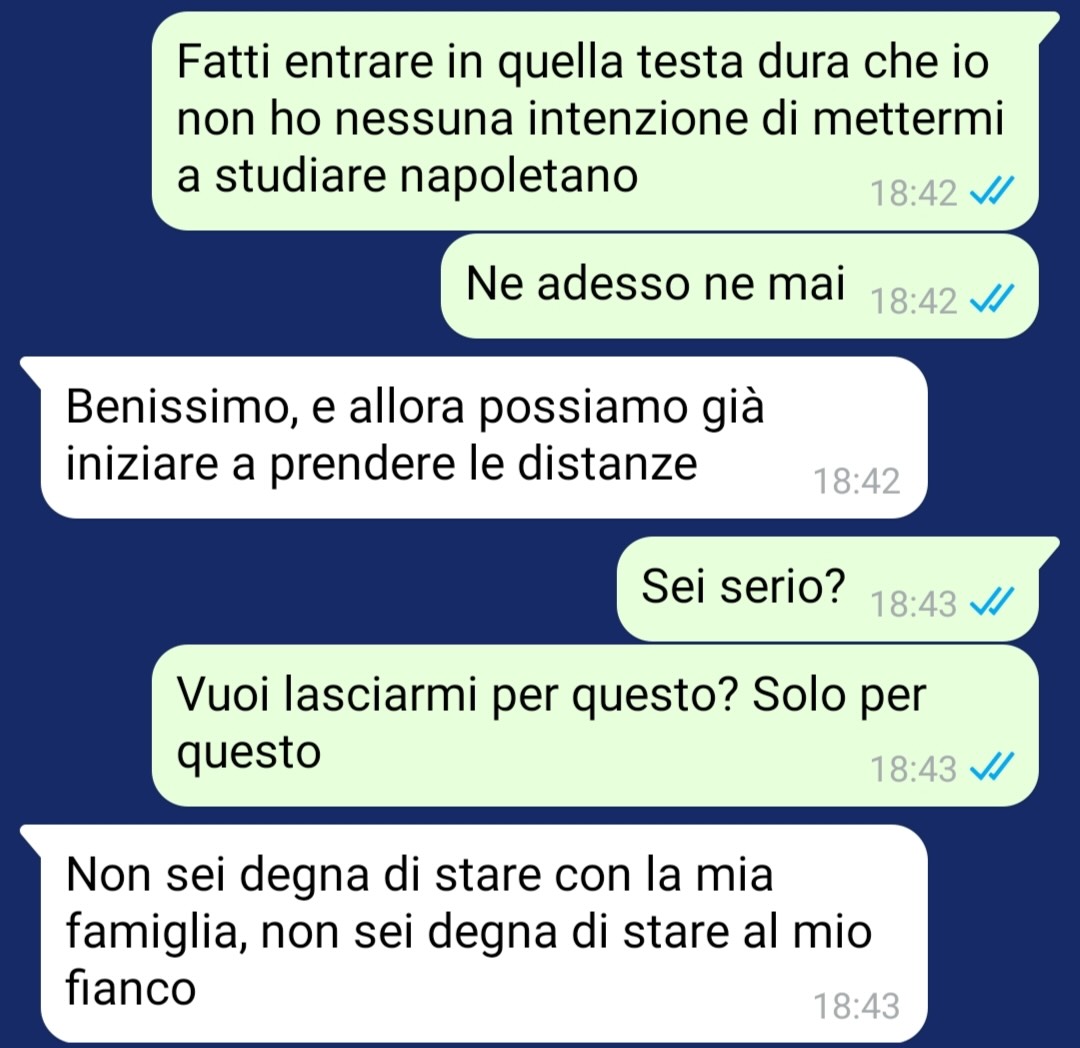The width and height of the screenshot is (1080, 1048).
Task: Select the 'Fatti entrare in quella testa dura' message
Action: click(596, 121)
